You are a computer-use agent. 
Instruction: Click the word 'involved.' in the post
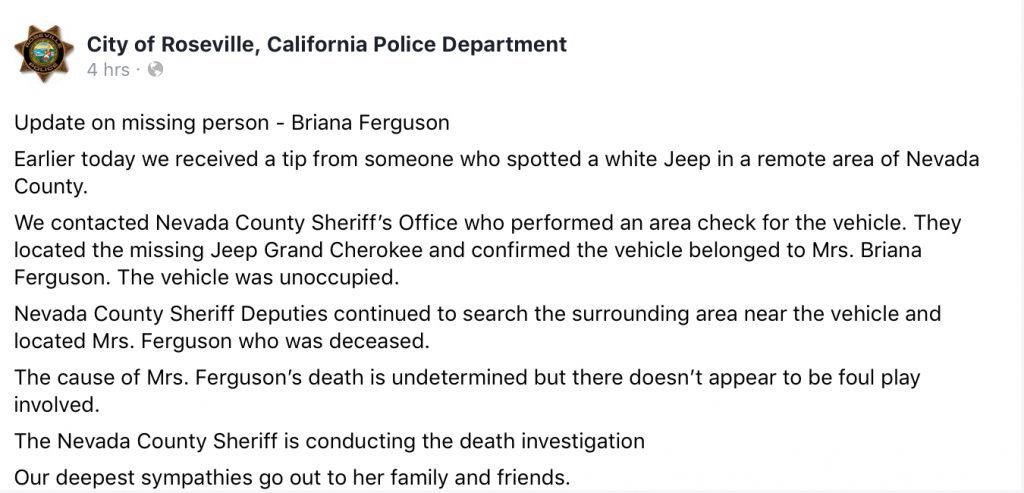(57, 405)
